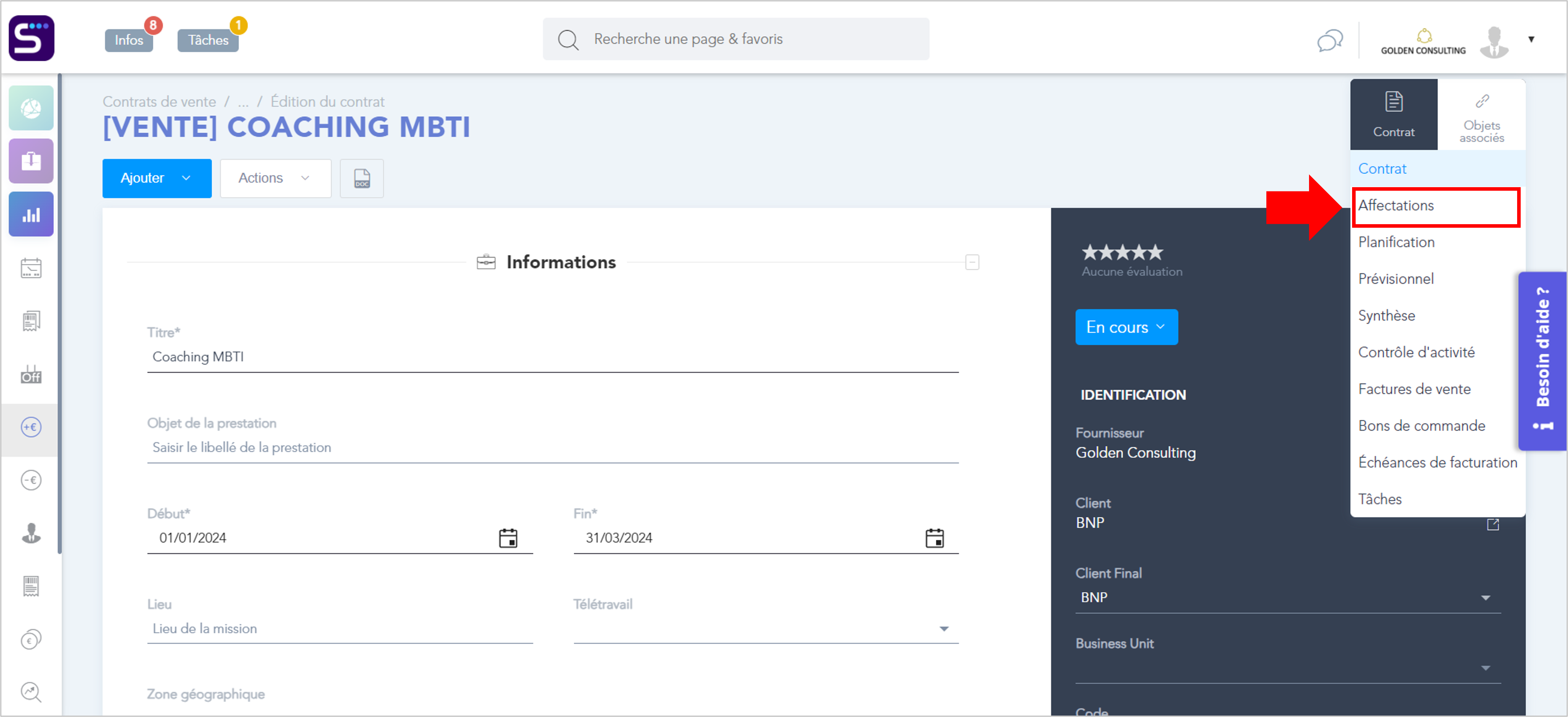1568x717 pixels.
Task: Open the +€ sales sidebar icon
Action: pos(31,427)
